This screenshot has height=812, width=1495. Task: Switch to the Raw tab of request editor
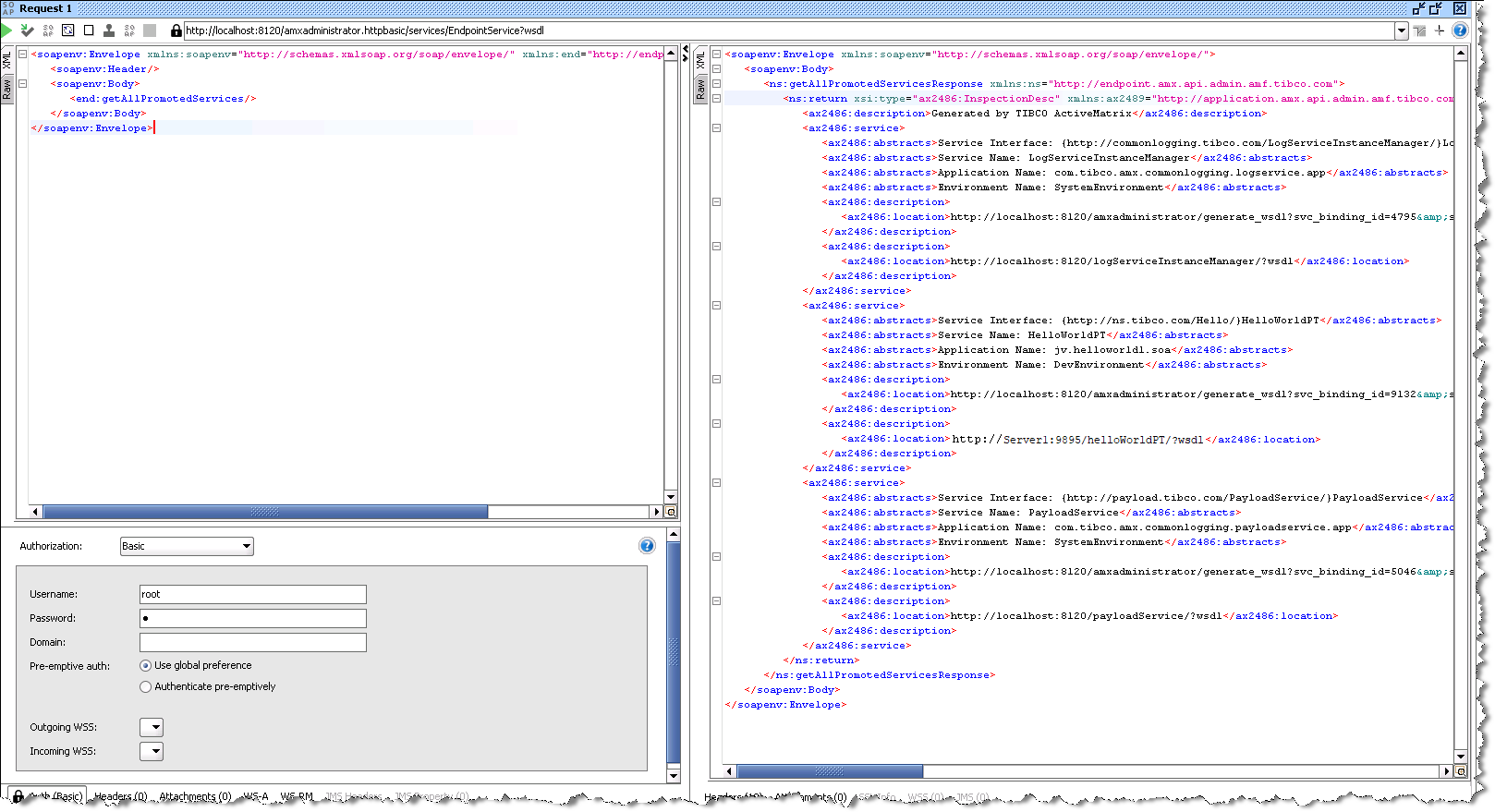[x=6, y=89]
